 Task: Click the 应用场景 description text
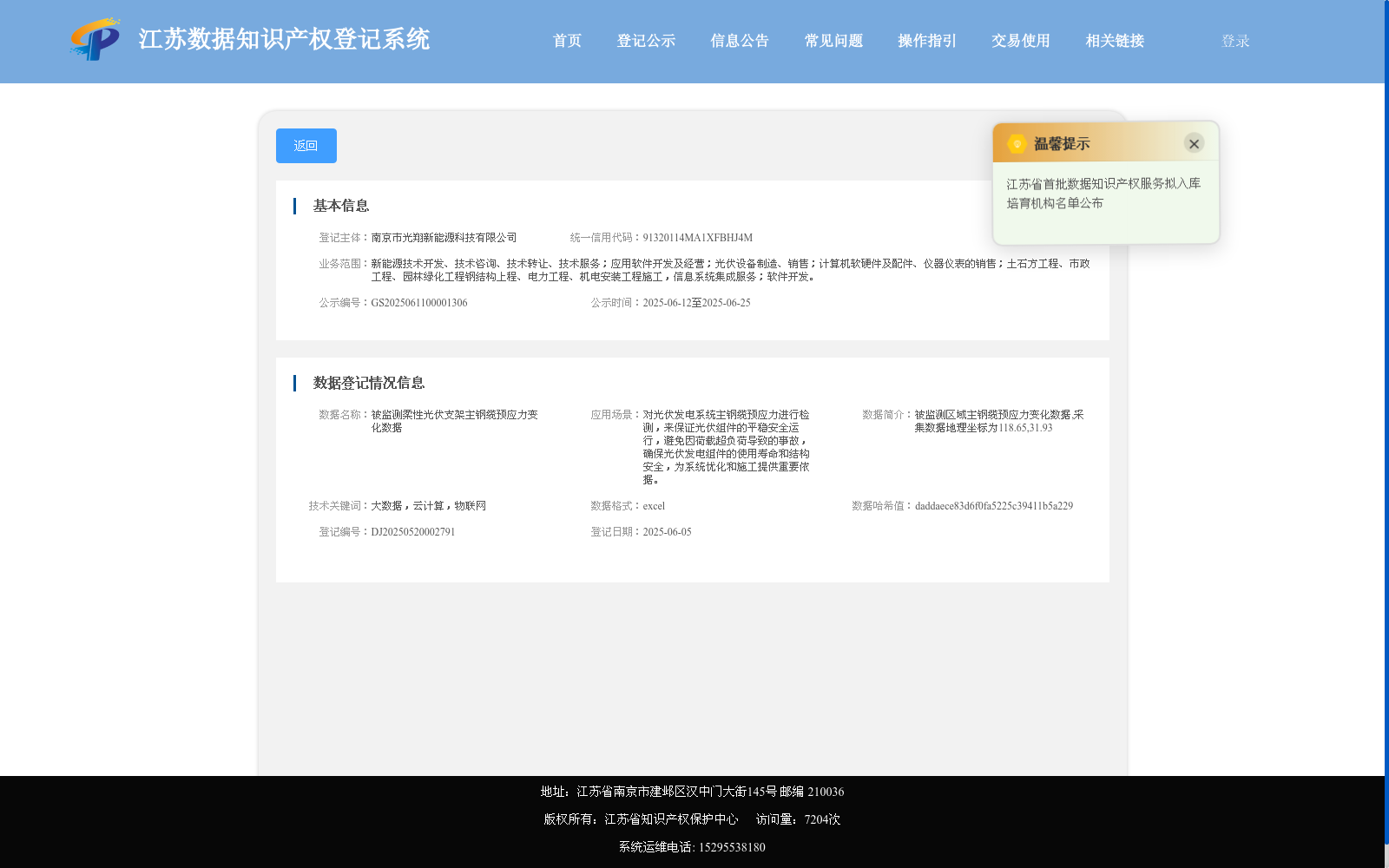726,447
